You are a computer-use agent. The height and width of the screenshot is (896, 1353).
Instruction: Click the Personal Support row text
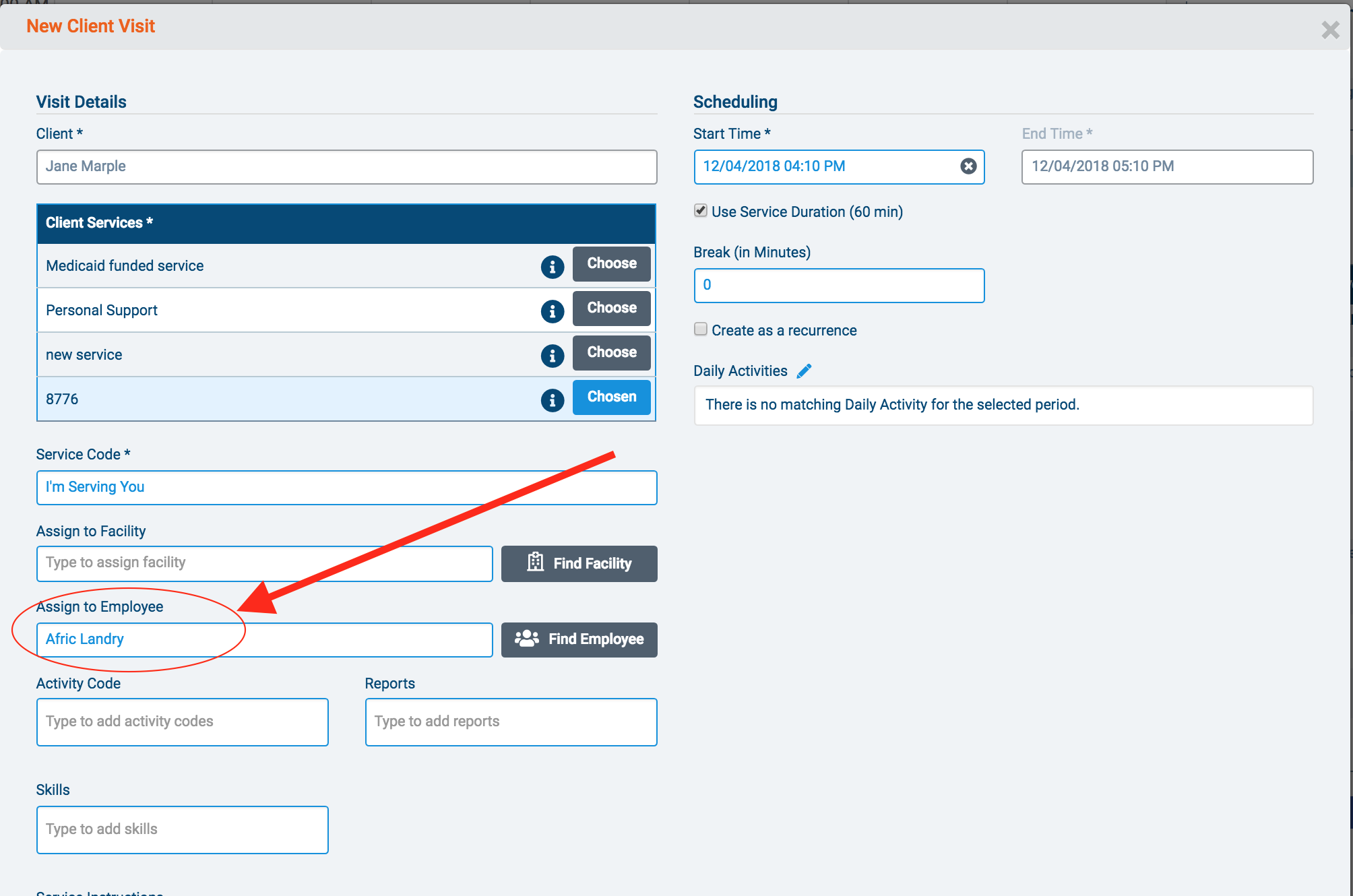(102, 311)
